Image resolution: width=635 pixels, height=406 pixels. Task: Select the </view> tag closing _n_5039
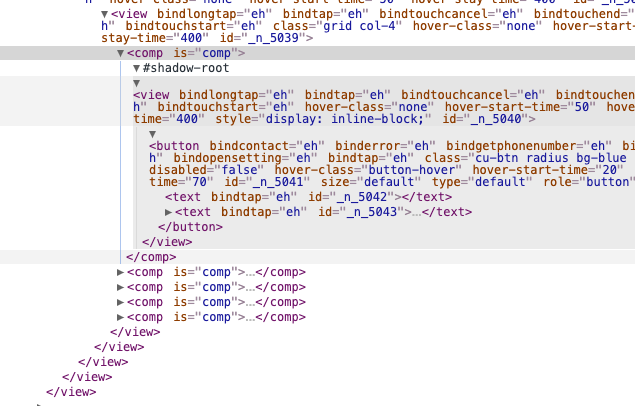click(x=135, y=332)
